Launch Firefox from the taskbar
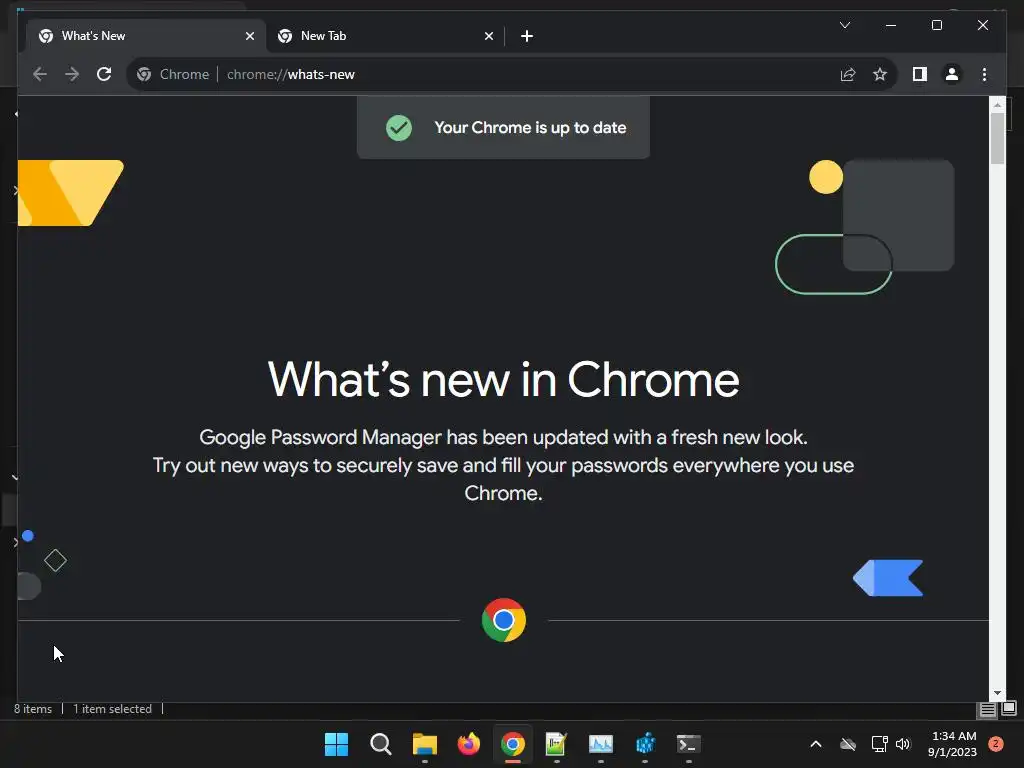 [x=468, y=744]
